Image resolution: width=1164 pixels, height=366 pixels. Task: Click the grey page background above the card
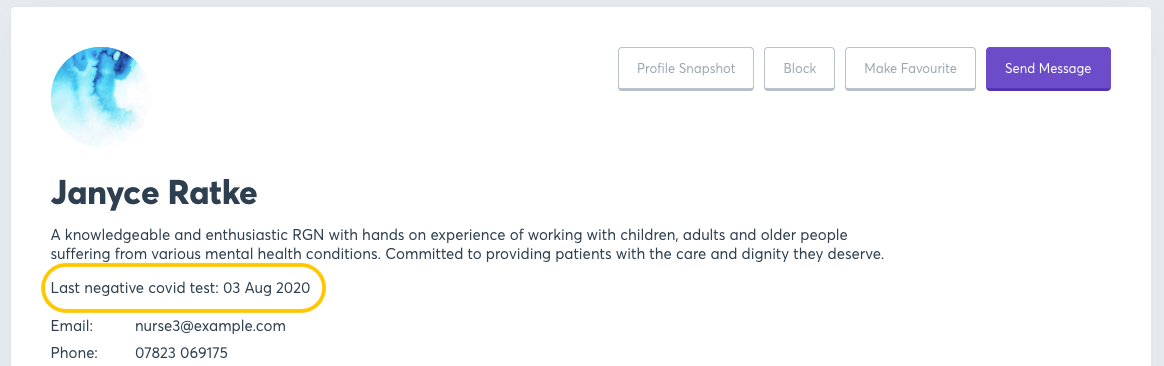coord(582,3)
